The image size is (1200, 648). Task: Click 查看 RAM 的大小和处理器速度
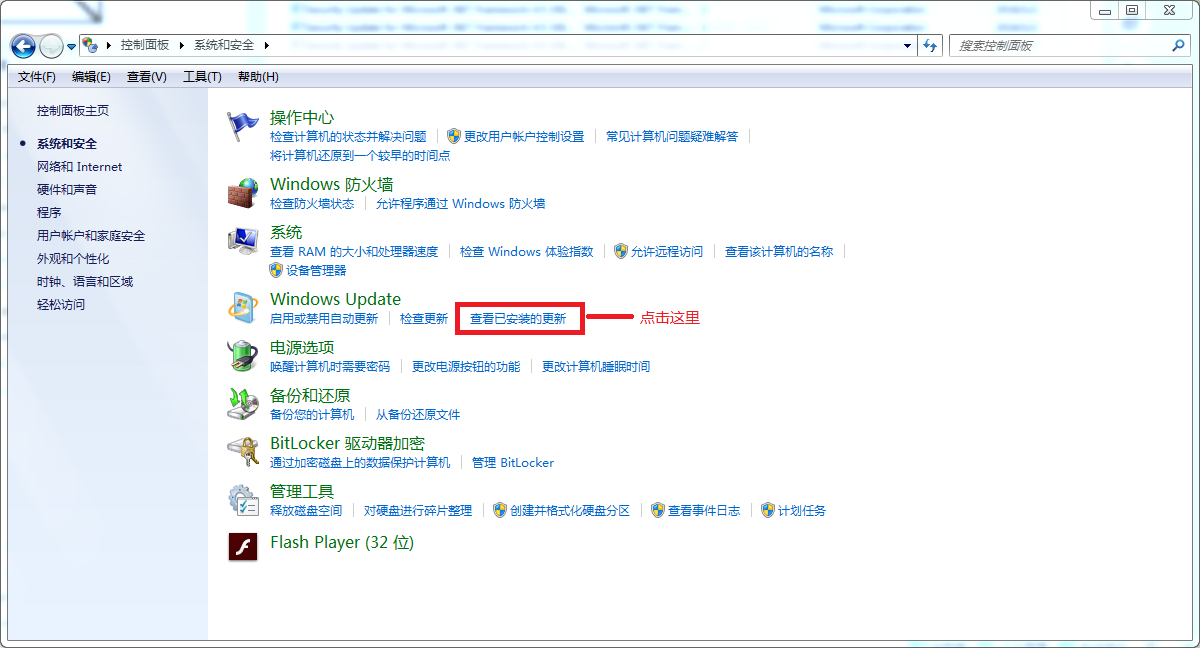point(354,252)
